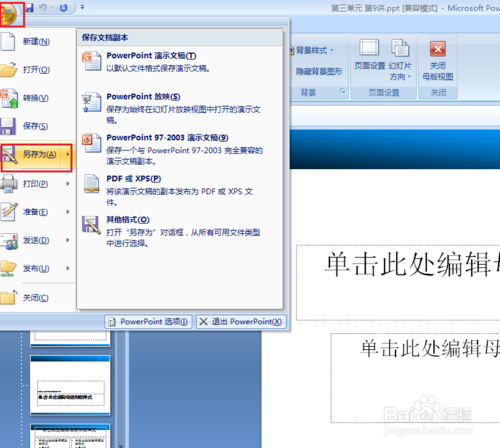
Task: Click the thumbnail pane scroll down arrow
Action: 121,445
